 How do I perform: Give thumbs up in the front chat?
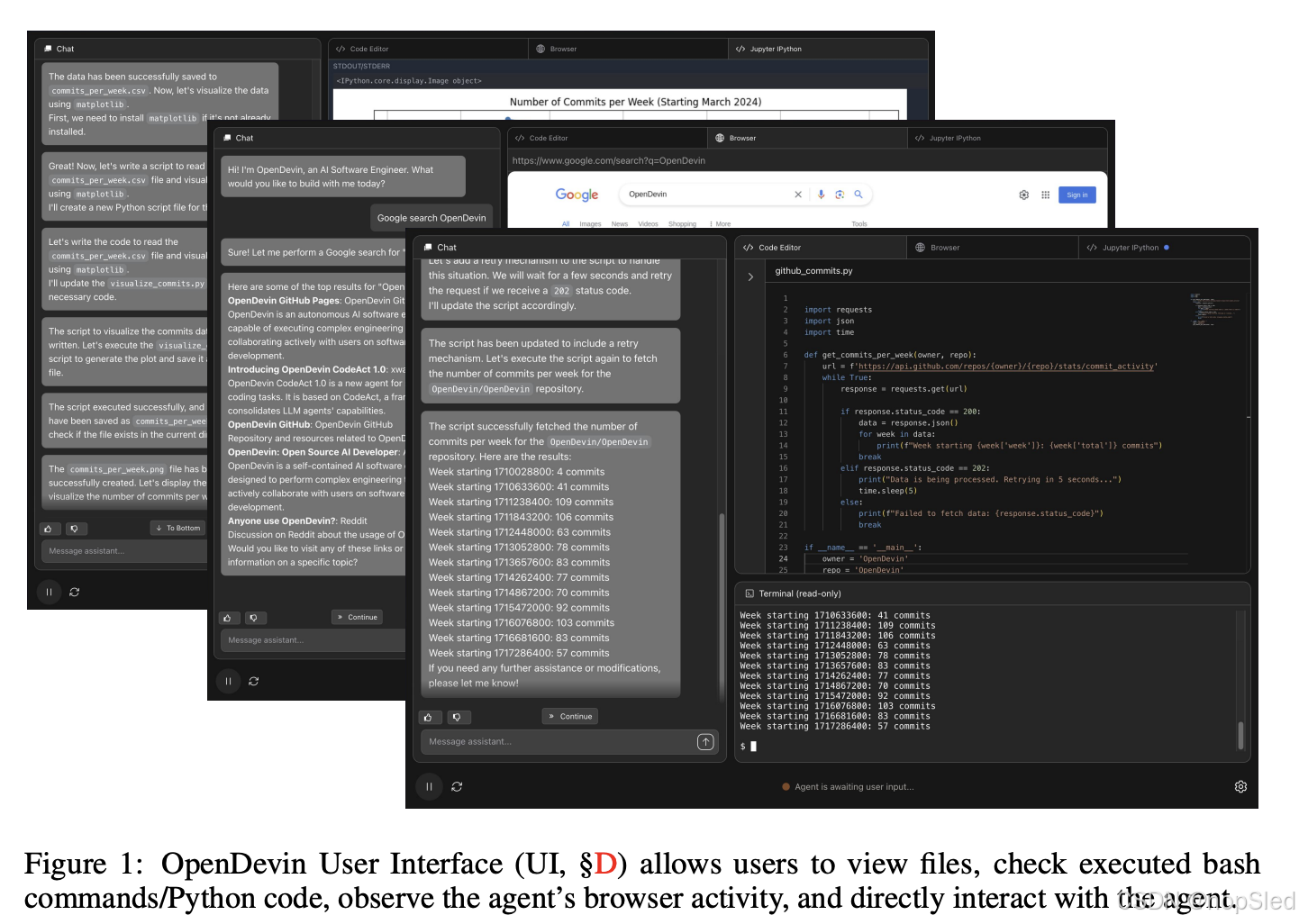(x=429, y=717)
